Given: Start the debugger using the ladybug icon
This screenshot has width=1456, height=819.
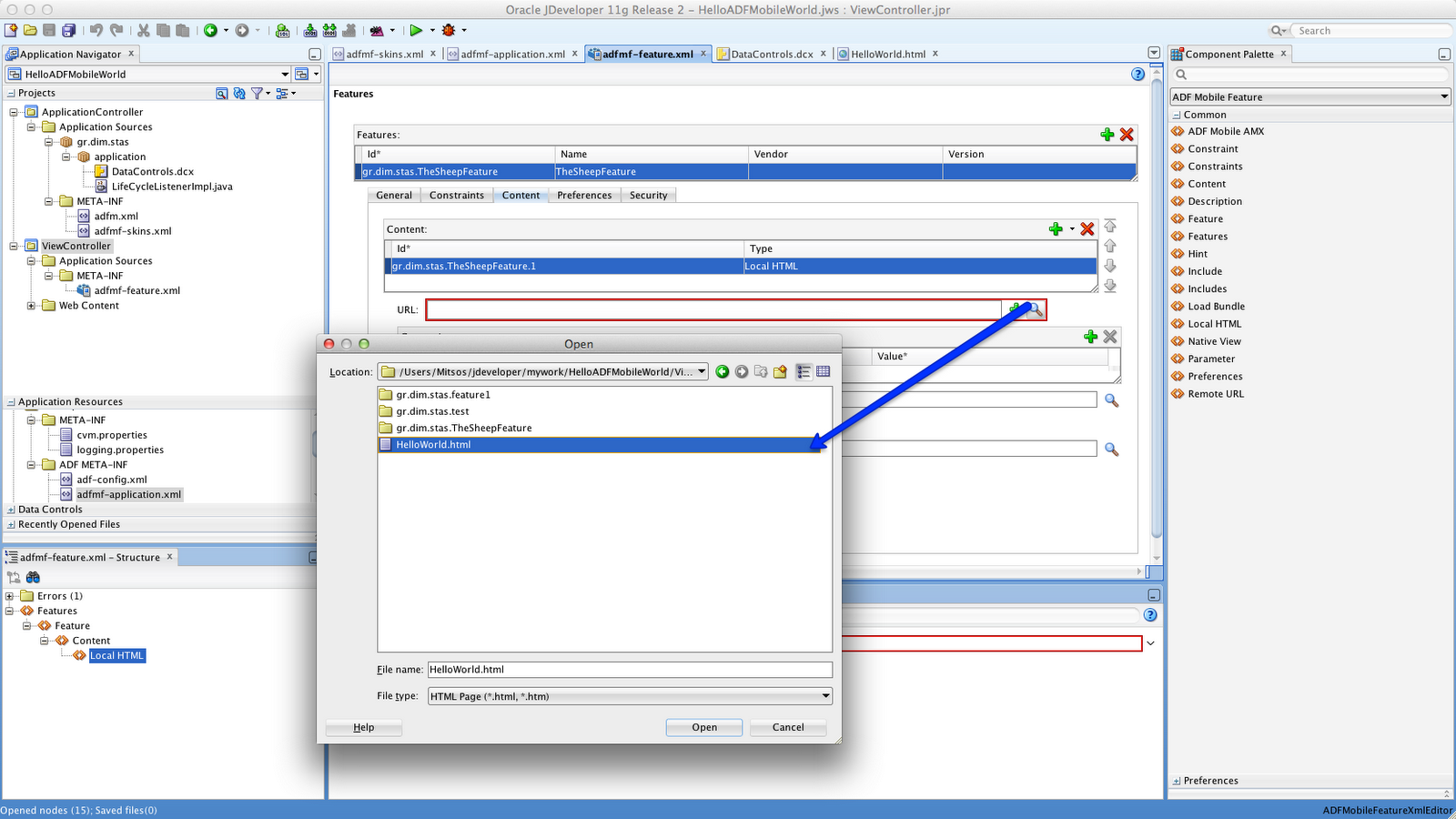Looking at the screenshot, I should [x=448, y=30].
